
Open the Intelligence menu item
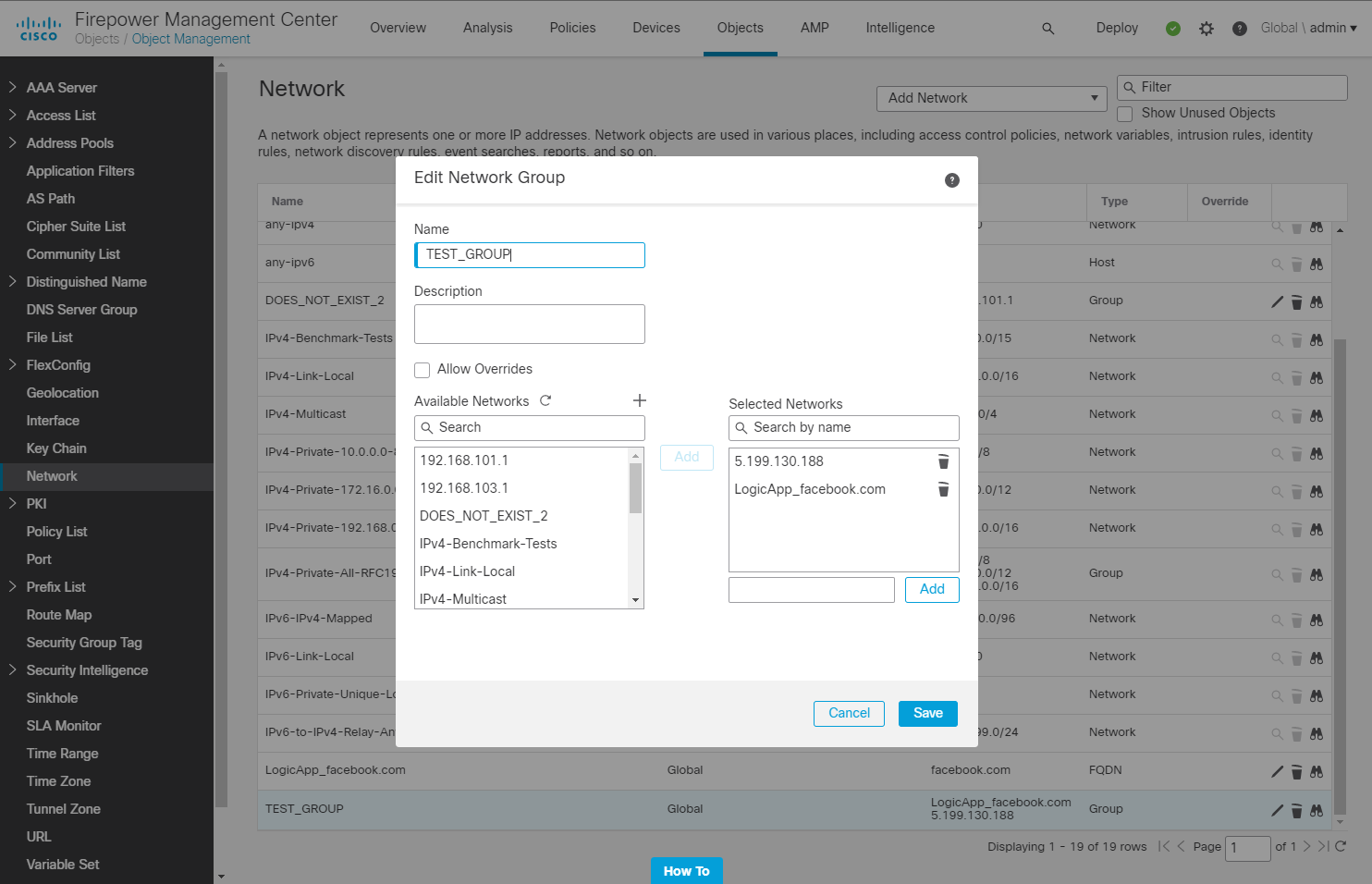[x=900, y=28]
